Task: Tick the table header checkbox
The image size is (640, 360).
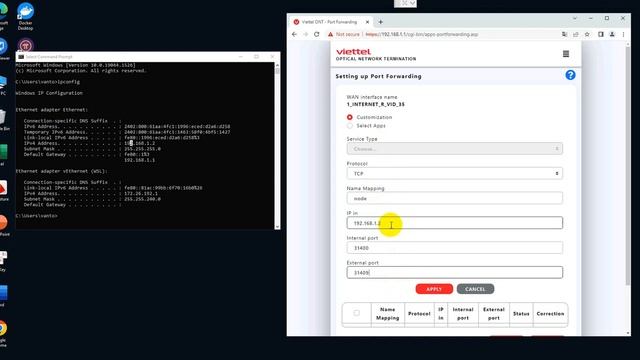Action: coord(356,313)
